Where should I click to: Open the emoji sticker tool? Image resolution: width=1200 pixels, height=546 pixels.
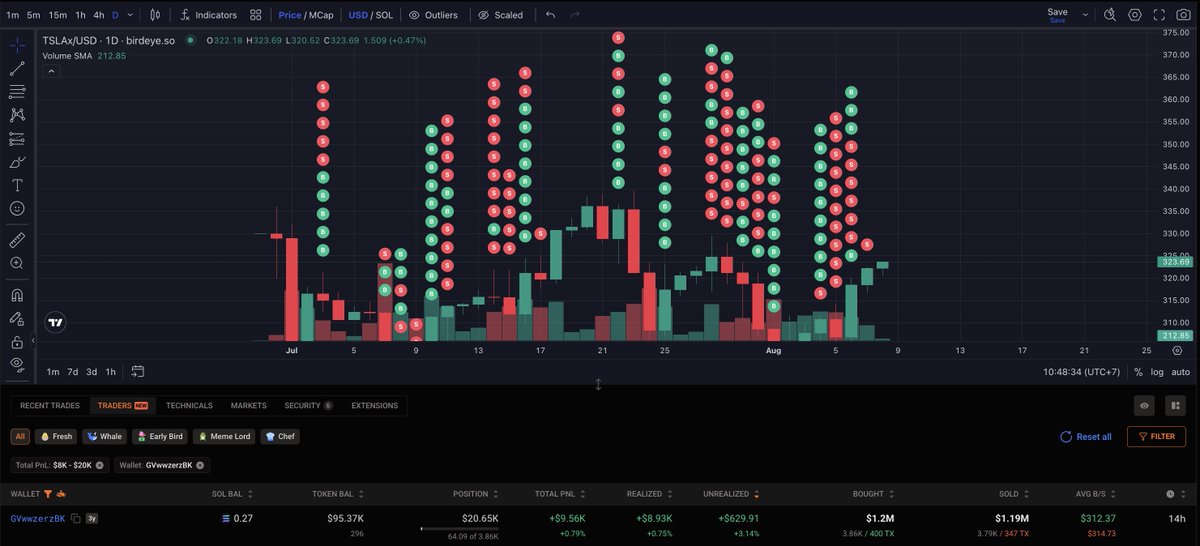(17, 208)
